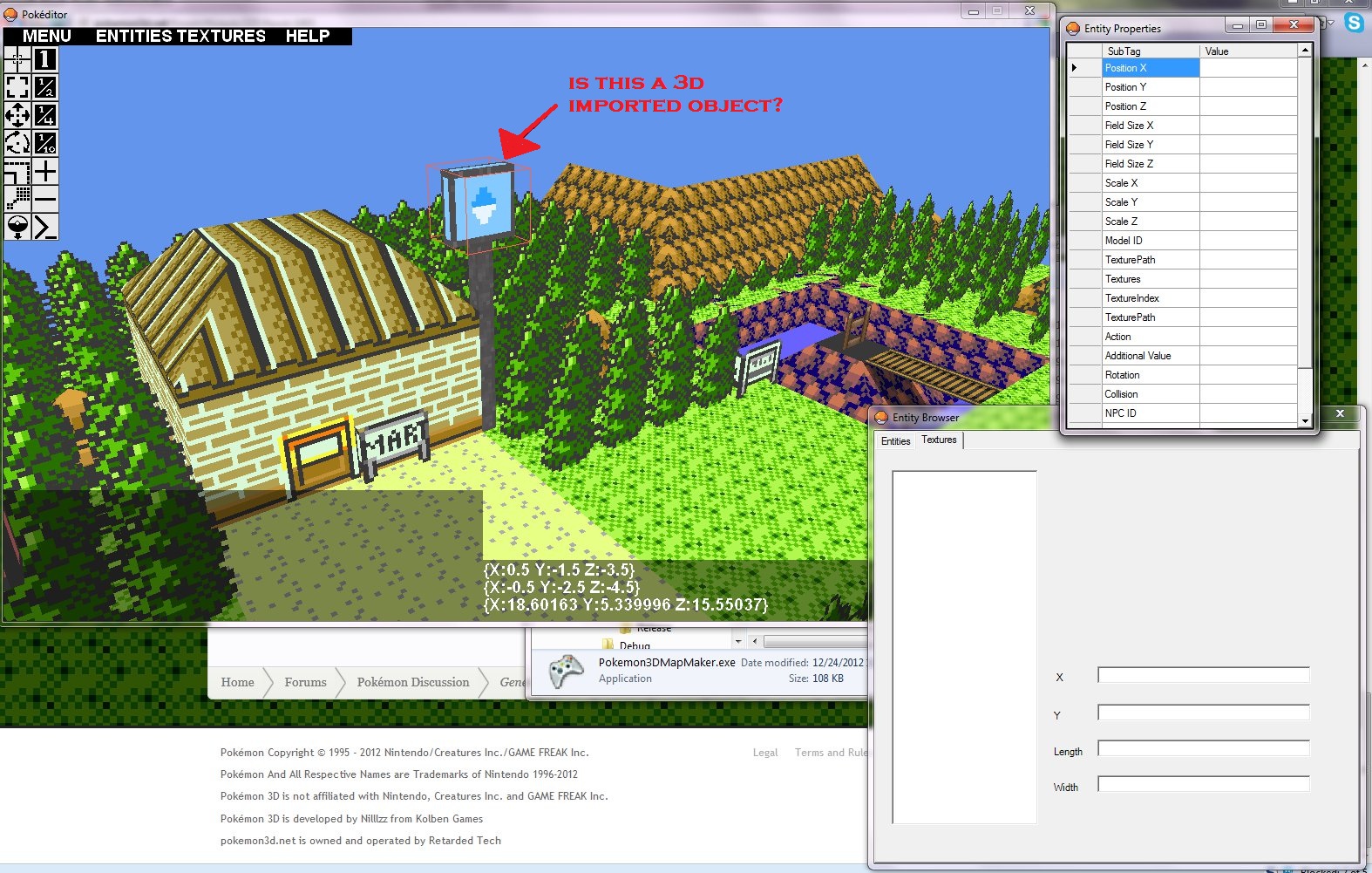Select the Textures property row
This screenshot has width=1372, height=873.
pos(1182,279)
